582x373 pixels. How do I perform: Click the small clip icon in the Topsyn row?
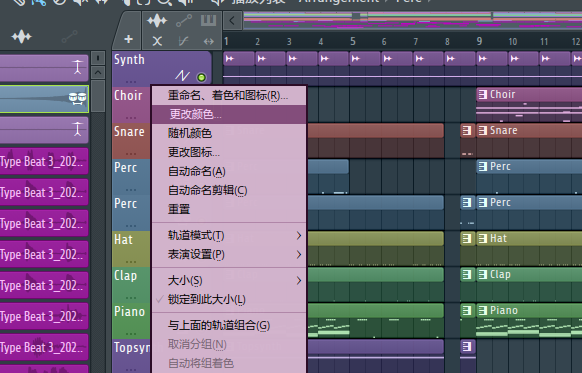(467, 347)
